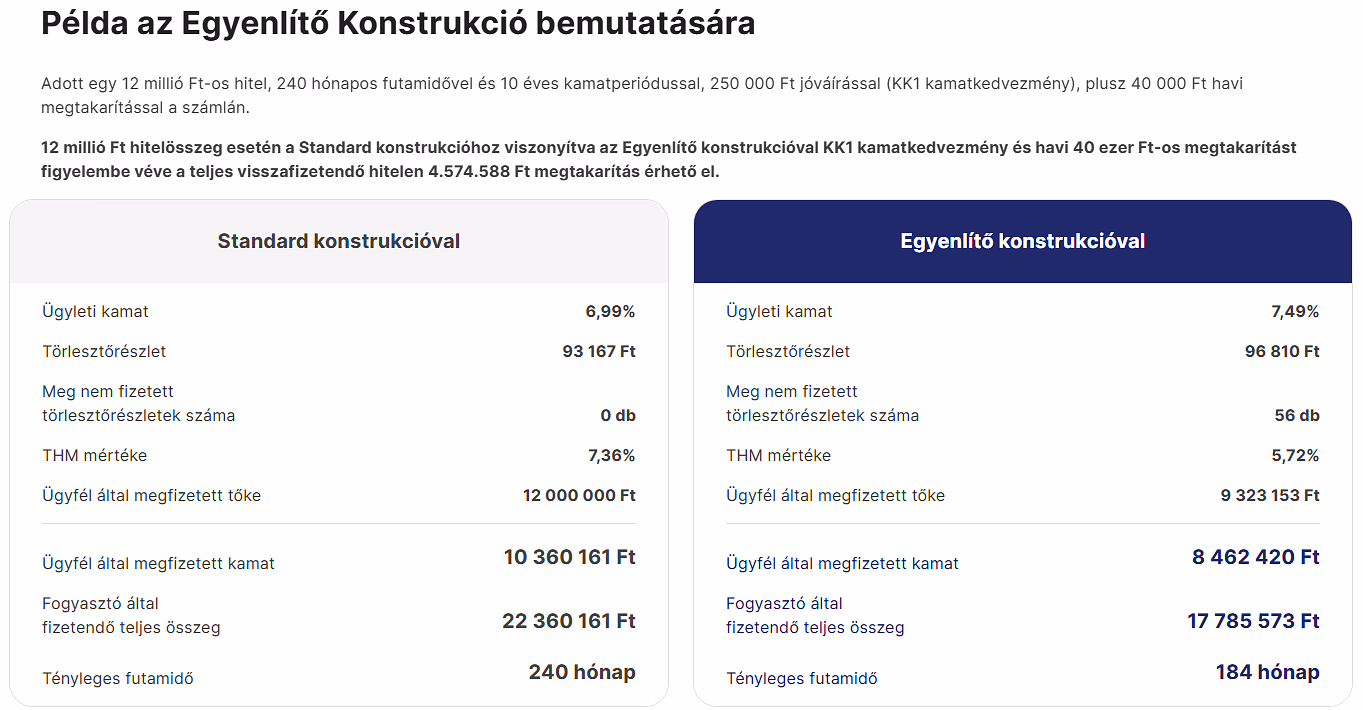The image size is (1363, 710).
Task: Select the "Egyenlítő konstrukcióval" dark blue header
Action: (x=1022, y=241)
